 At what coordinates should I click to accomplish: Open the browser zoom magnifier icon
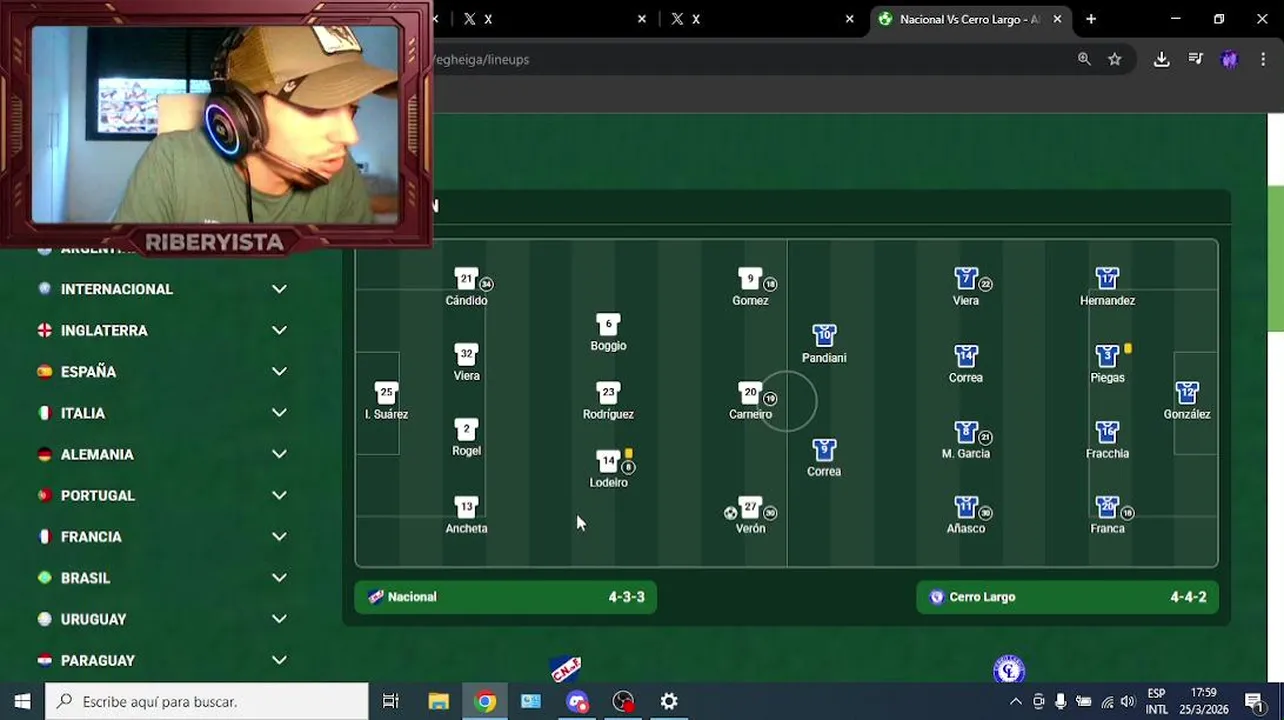tap(1084, 59)
